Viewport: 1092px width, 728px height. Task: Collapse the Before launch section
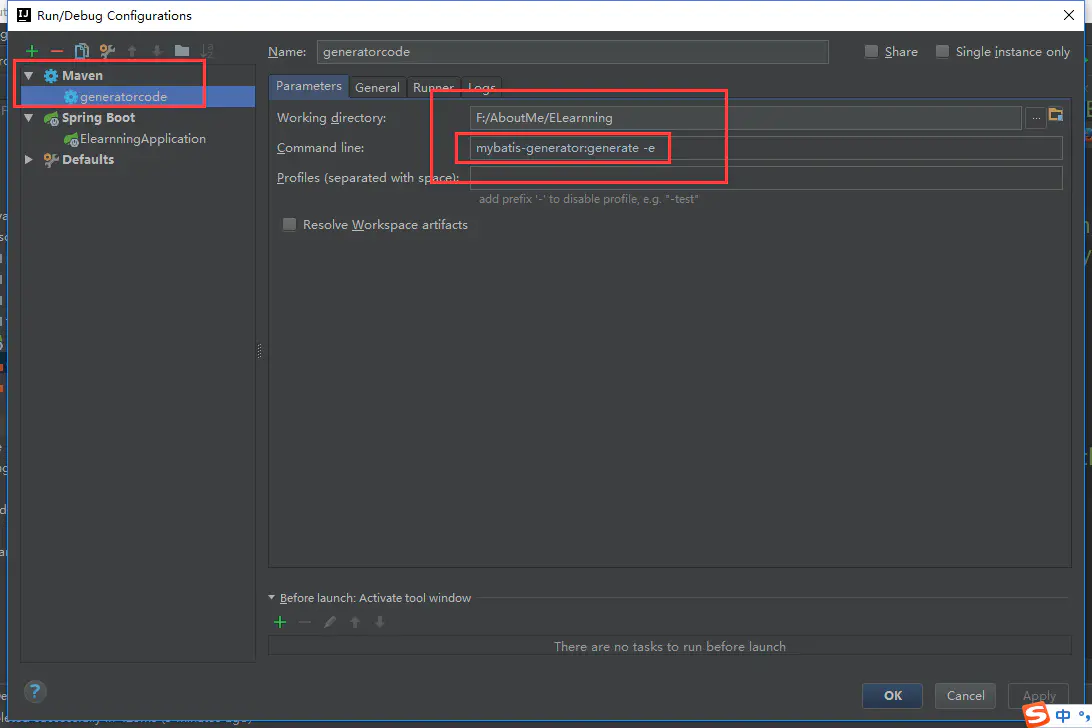272,598
